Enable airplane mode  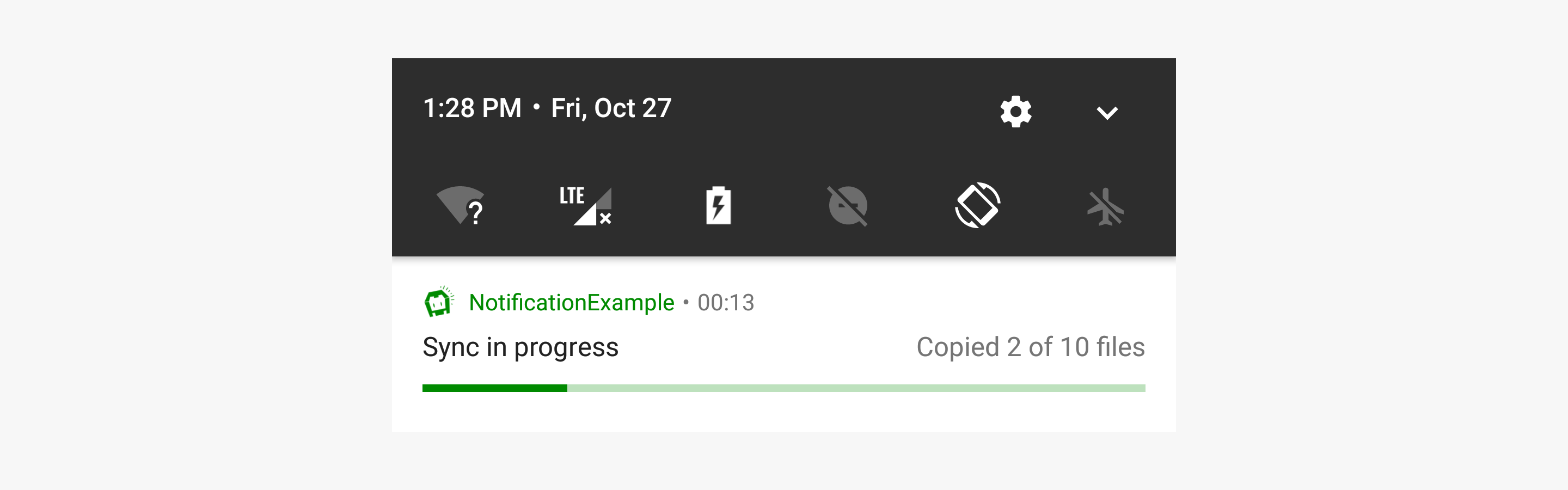pos(1105,207)
